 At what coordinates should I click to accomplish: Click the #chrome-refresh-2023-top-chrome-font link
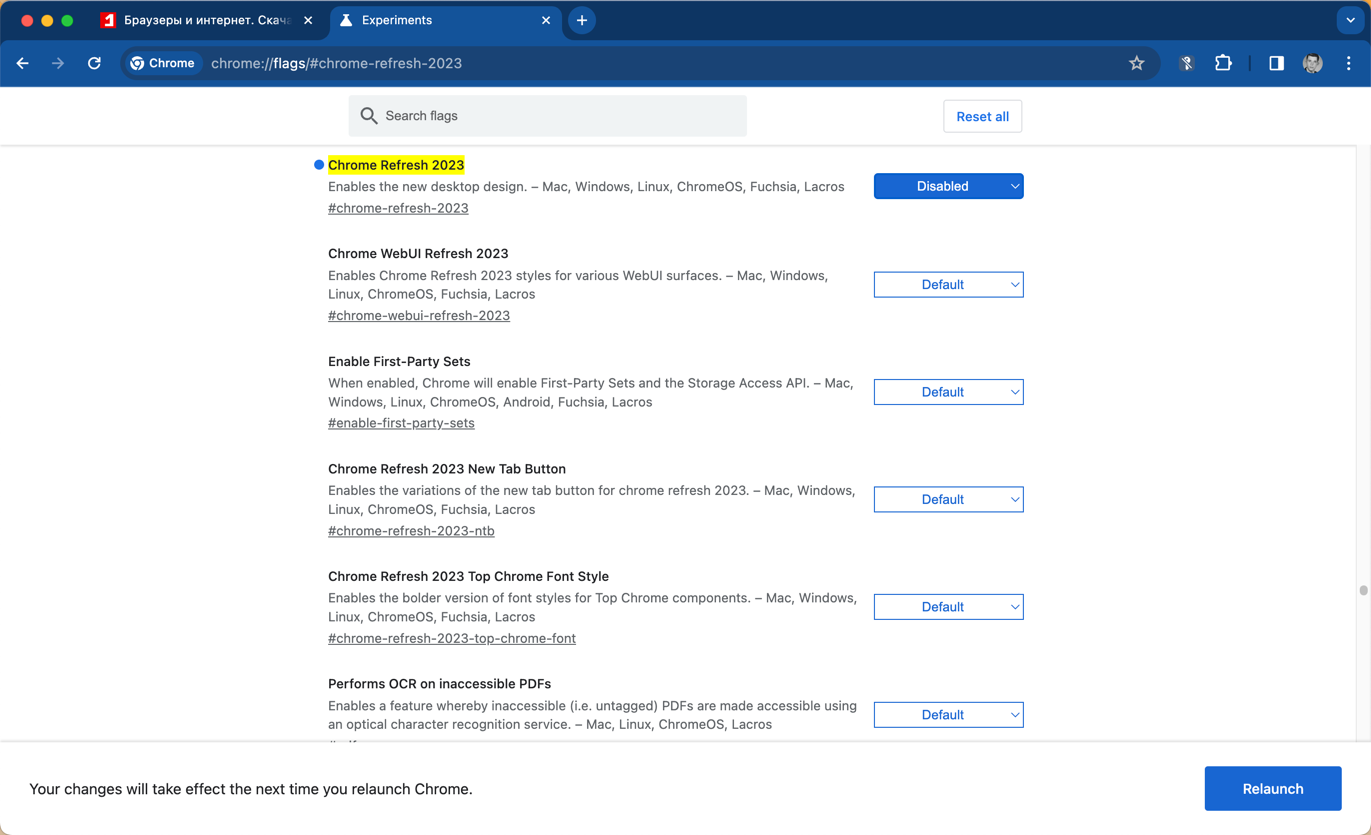452,638
